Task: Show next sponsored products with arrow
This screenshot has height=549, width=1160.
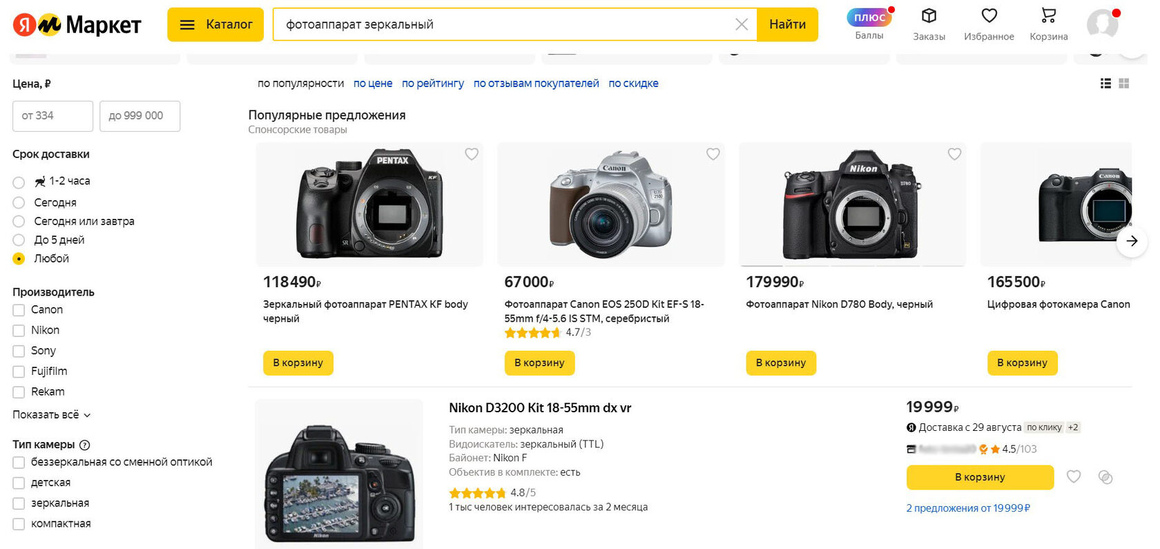Action: [1131, 241]
